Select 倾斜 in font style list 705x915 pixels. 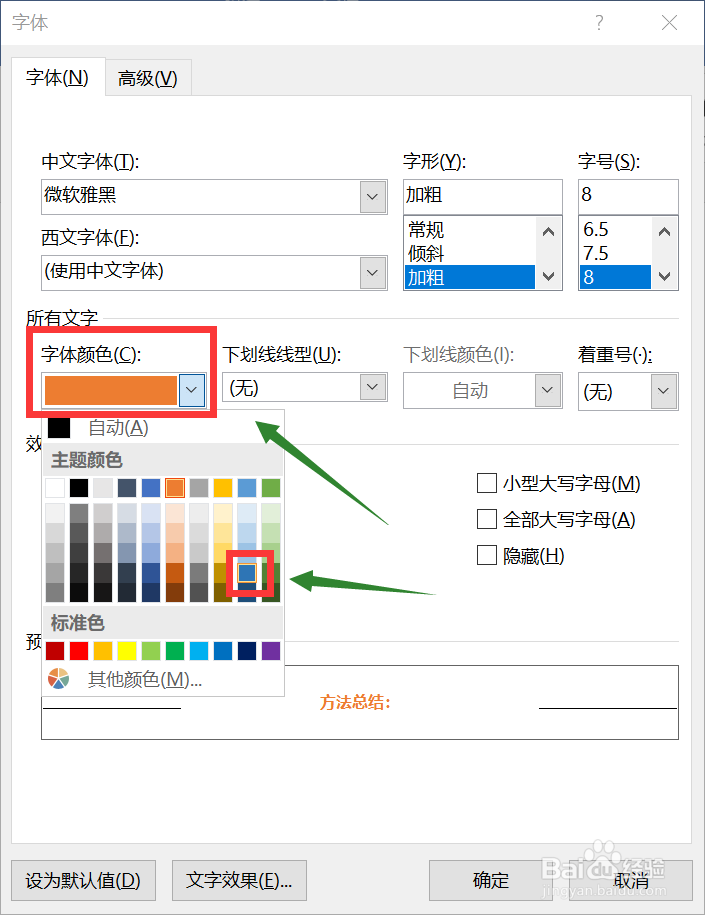click(x=469, y=253)
